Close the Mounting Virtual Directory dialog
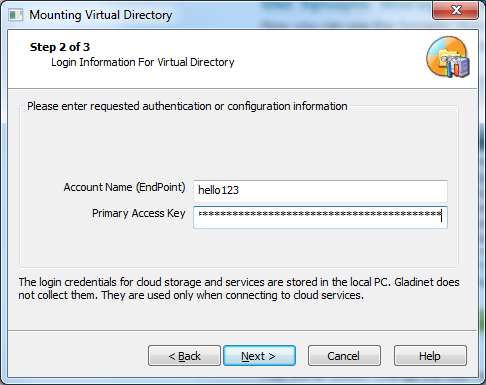 (455, 10)
